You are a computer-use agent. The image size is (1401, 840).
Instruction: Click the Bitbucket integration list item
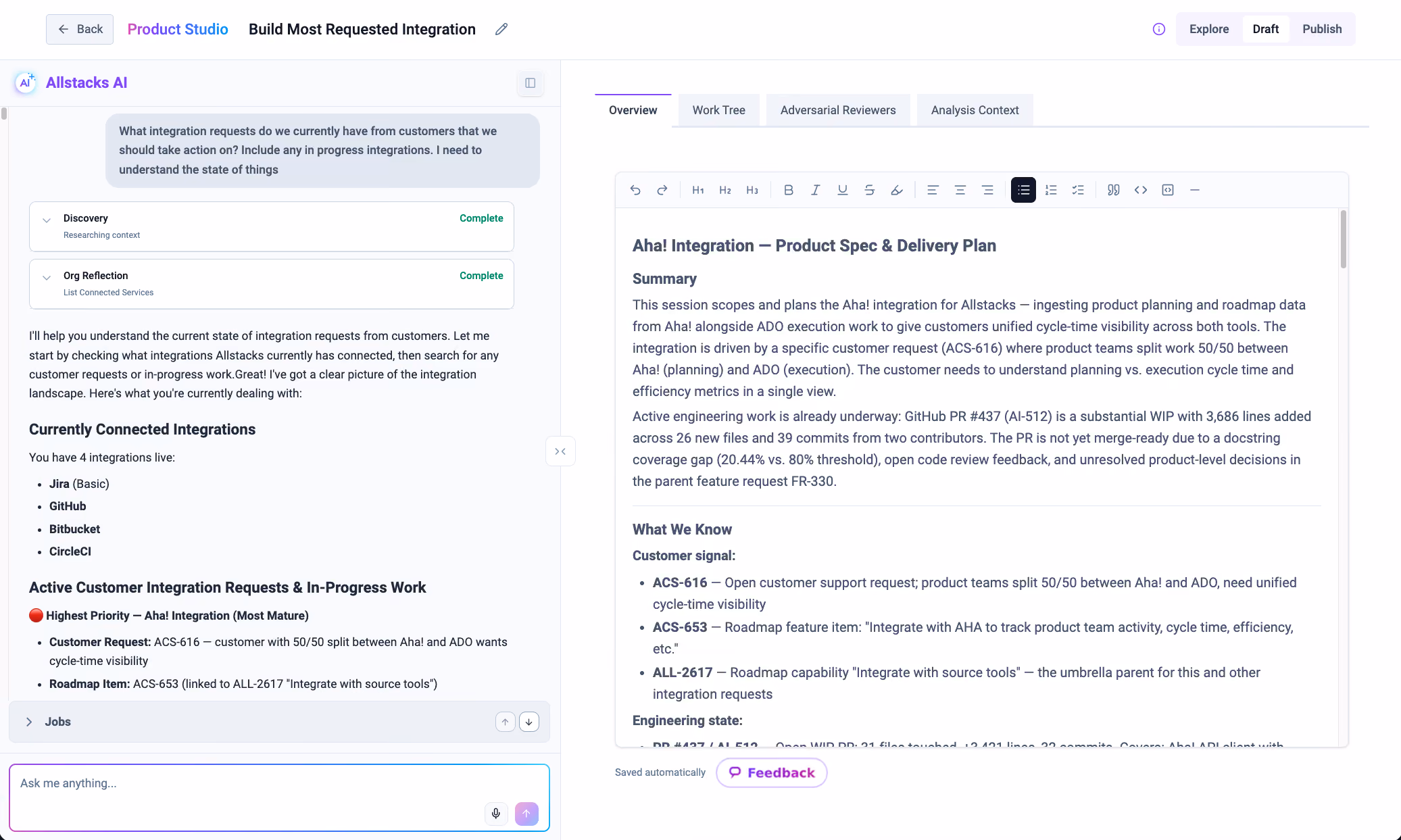[x=74, y=529]
